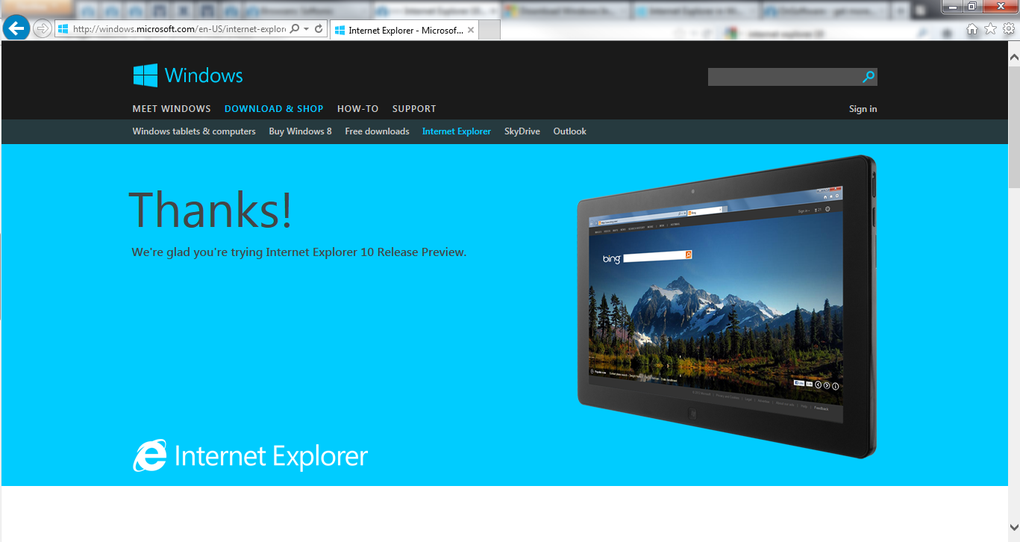The image size is (1020, 542).
Task: Open the Home page icon in toolbar
Action: pos(972,29)
